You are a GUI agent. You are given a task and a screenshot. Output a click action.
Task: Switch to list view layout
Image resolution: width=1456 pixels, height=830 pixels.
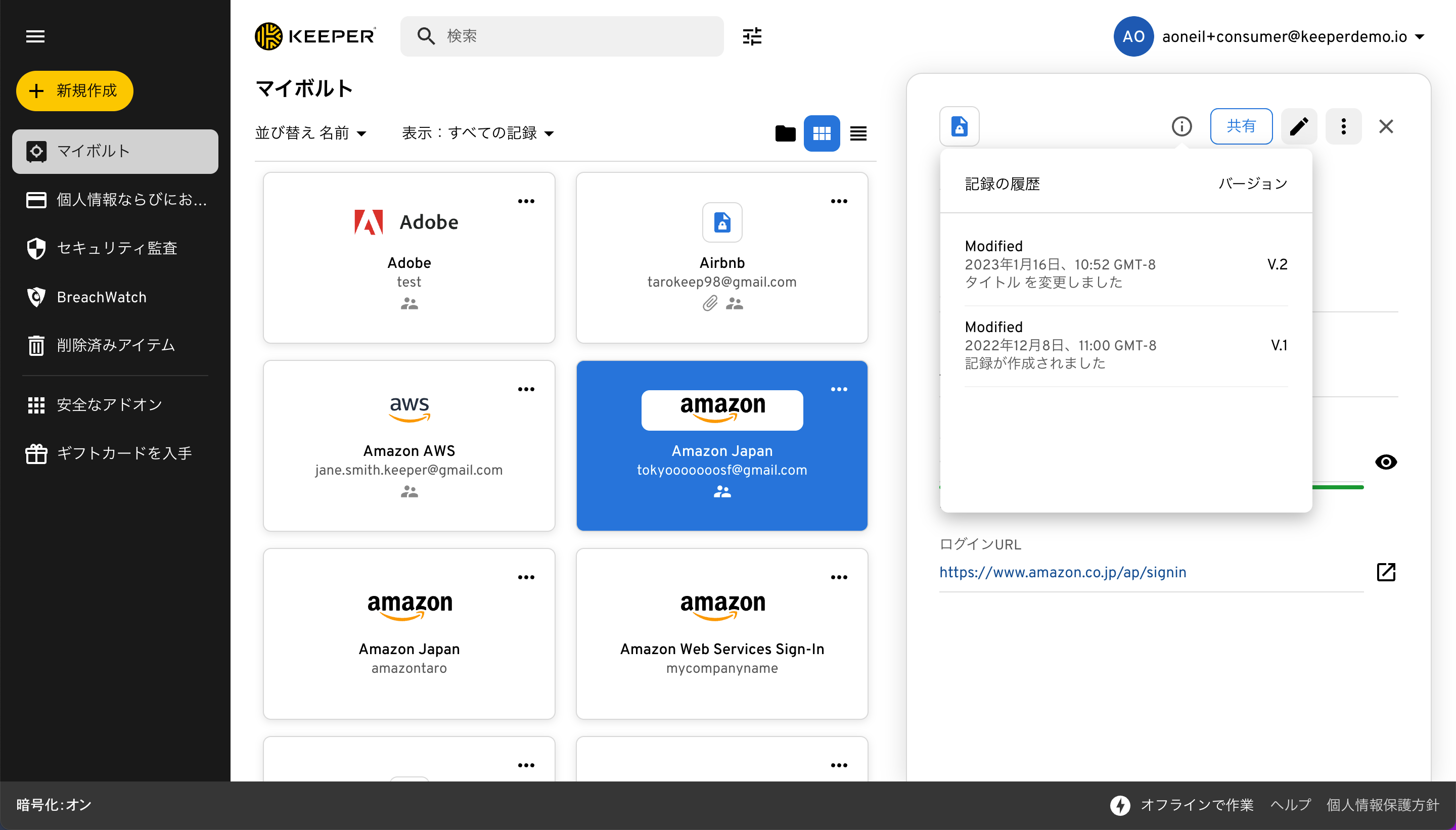[x=858, y=133]
